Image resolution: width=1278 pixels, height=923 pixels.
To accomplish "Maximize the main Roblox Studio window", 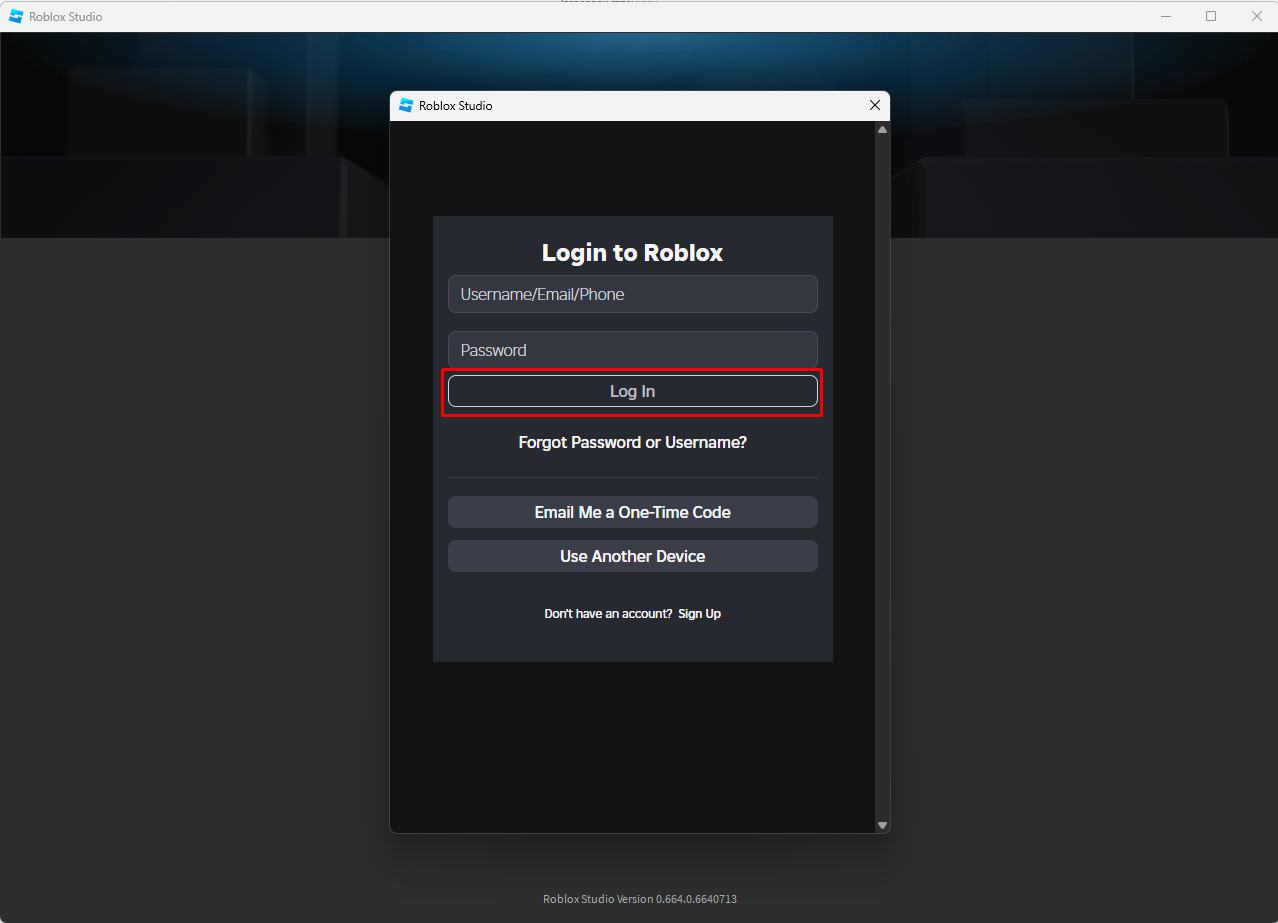I will 1211,16.
